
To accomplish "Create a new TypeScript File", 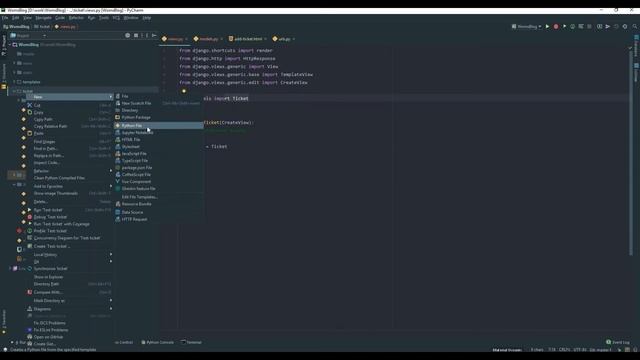I will (159, 161).
